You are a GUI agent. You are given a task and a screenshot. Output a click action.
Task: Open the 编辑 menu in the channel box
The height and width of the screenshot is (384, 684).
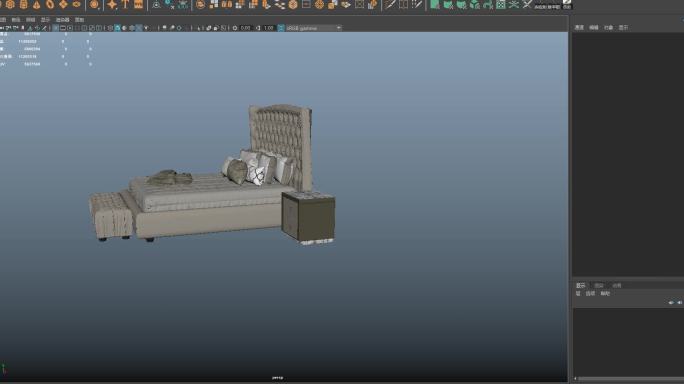click(594, 27)
